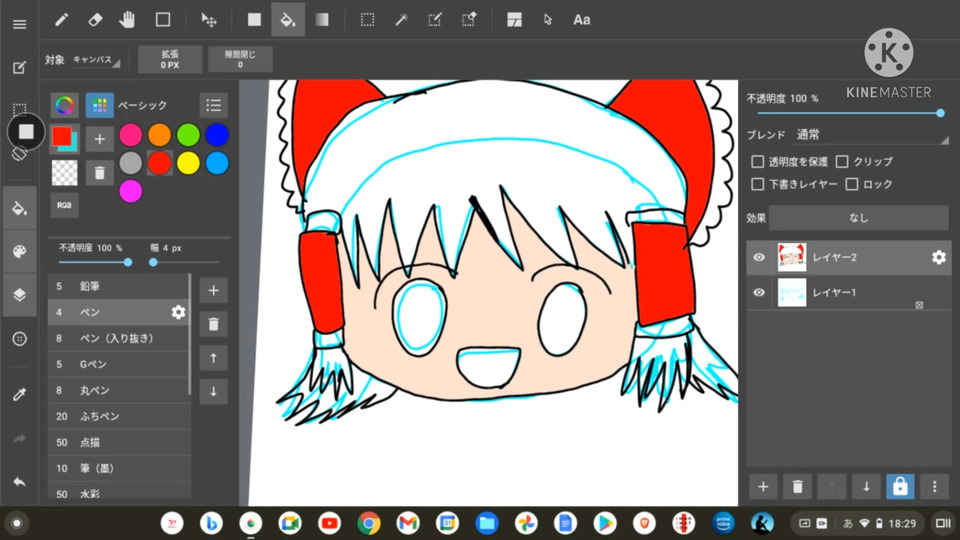Select the ふちペン brush
The image size is (960, 540).
(118, 416)
